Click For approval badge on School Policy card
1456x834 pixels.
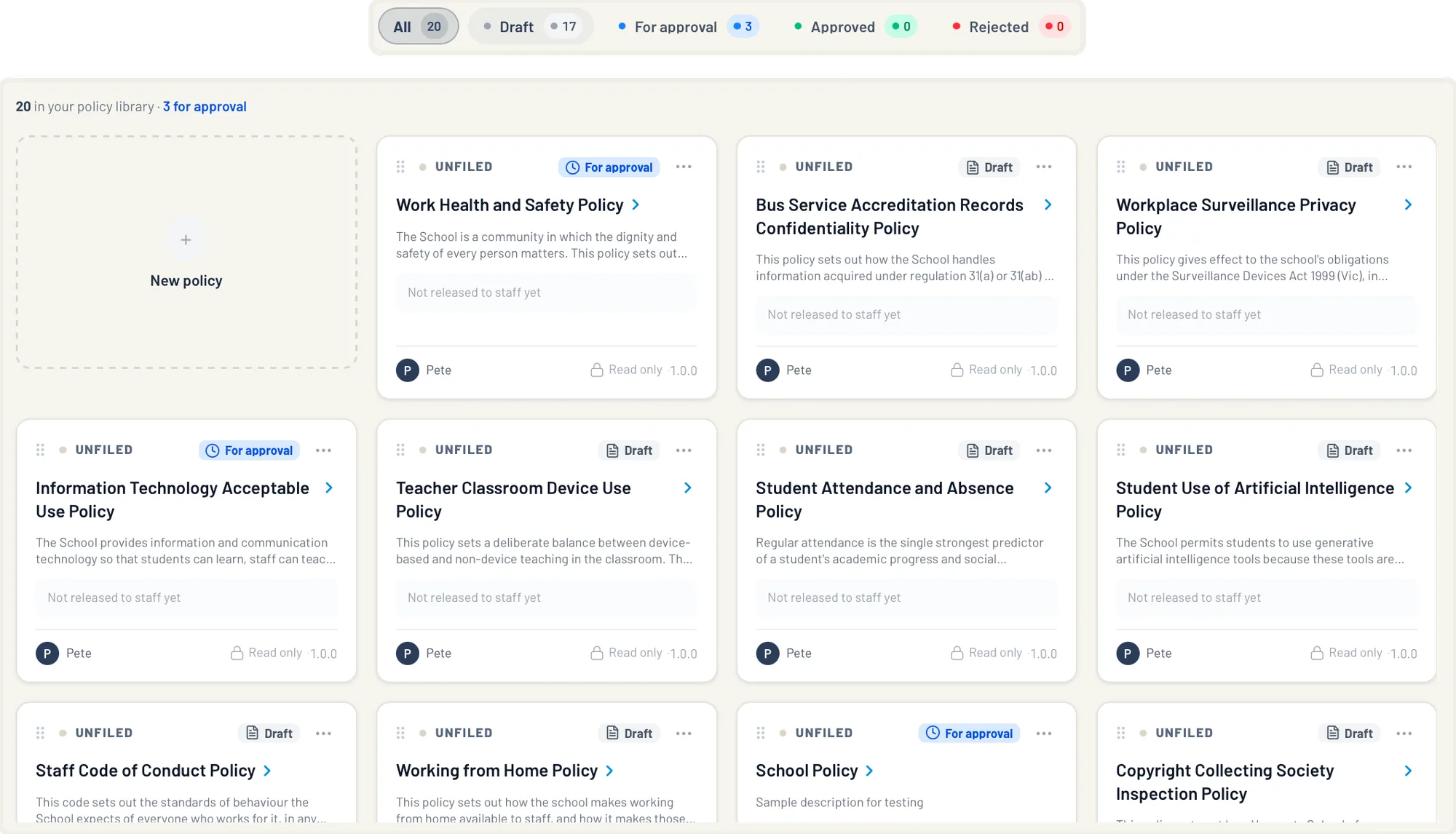click(x=970, y=734)
